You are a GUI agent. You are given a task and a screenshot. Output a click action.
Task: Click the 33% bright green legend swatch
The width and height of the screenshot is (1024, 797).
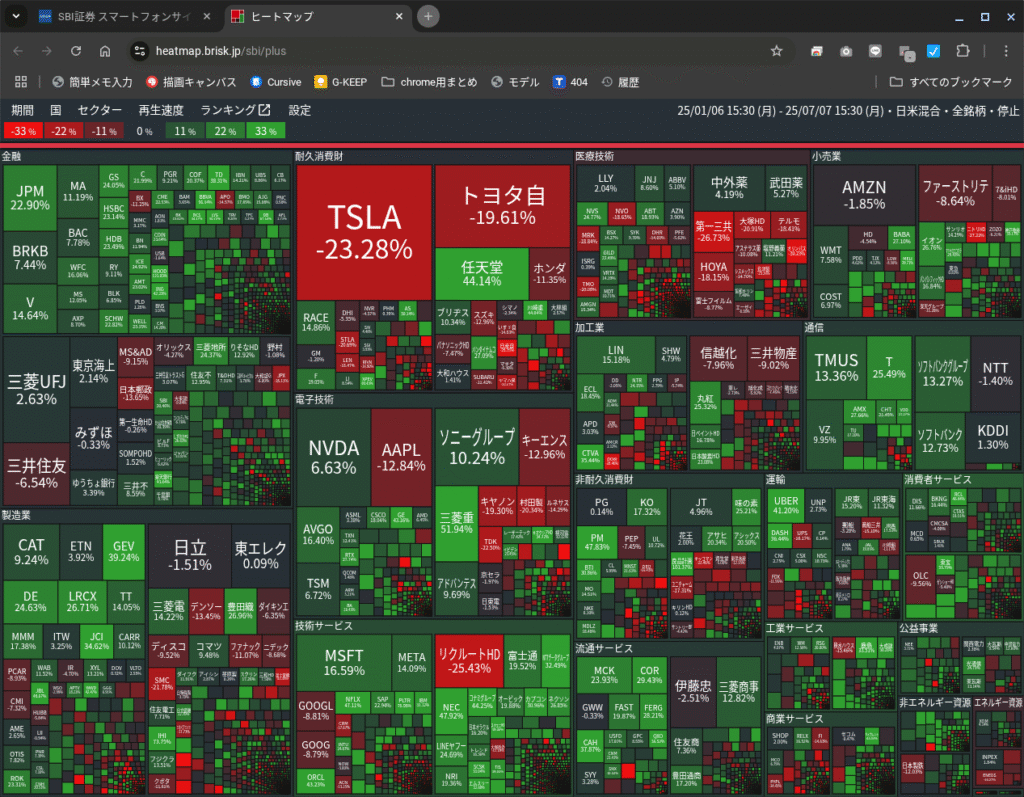point(266,131)
